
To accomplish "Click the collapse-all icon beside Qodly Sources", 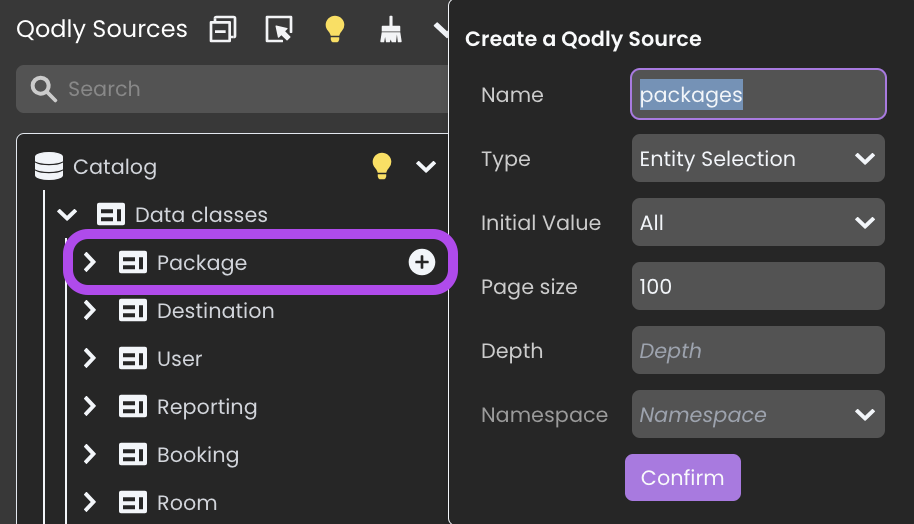I will click(x=223, y=29).
